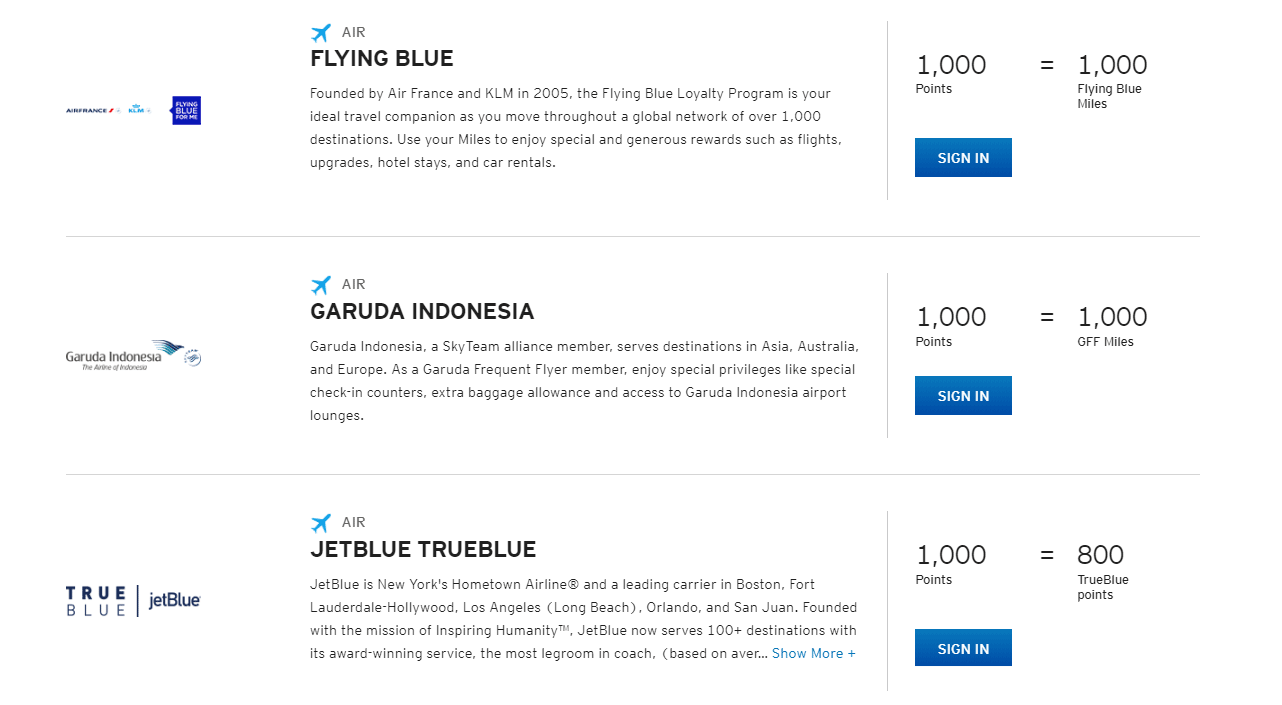Viewport: 1282px width, 705px height.
Task: Sign in for Garuda Indonesia transfer
Action: click(963, 396)
